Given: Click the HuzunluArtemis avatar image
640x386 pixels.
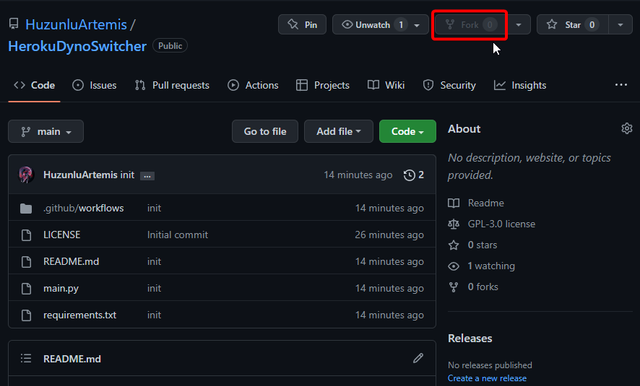Looking at the screenshot, I should [x=26, y=175].
